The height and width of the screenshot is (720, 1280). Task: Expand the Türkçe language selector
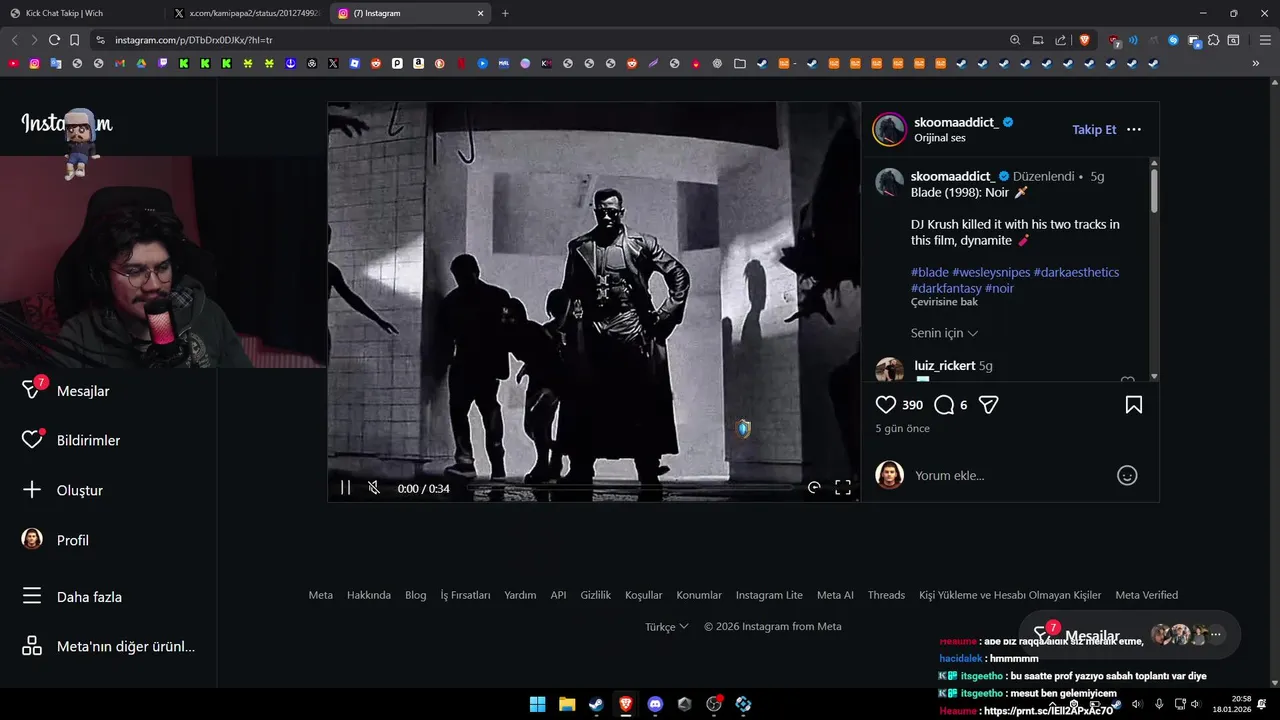pyautogui.click(x=666, y=627)
